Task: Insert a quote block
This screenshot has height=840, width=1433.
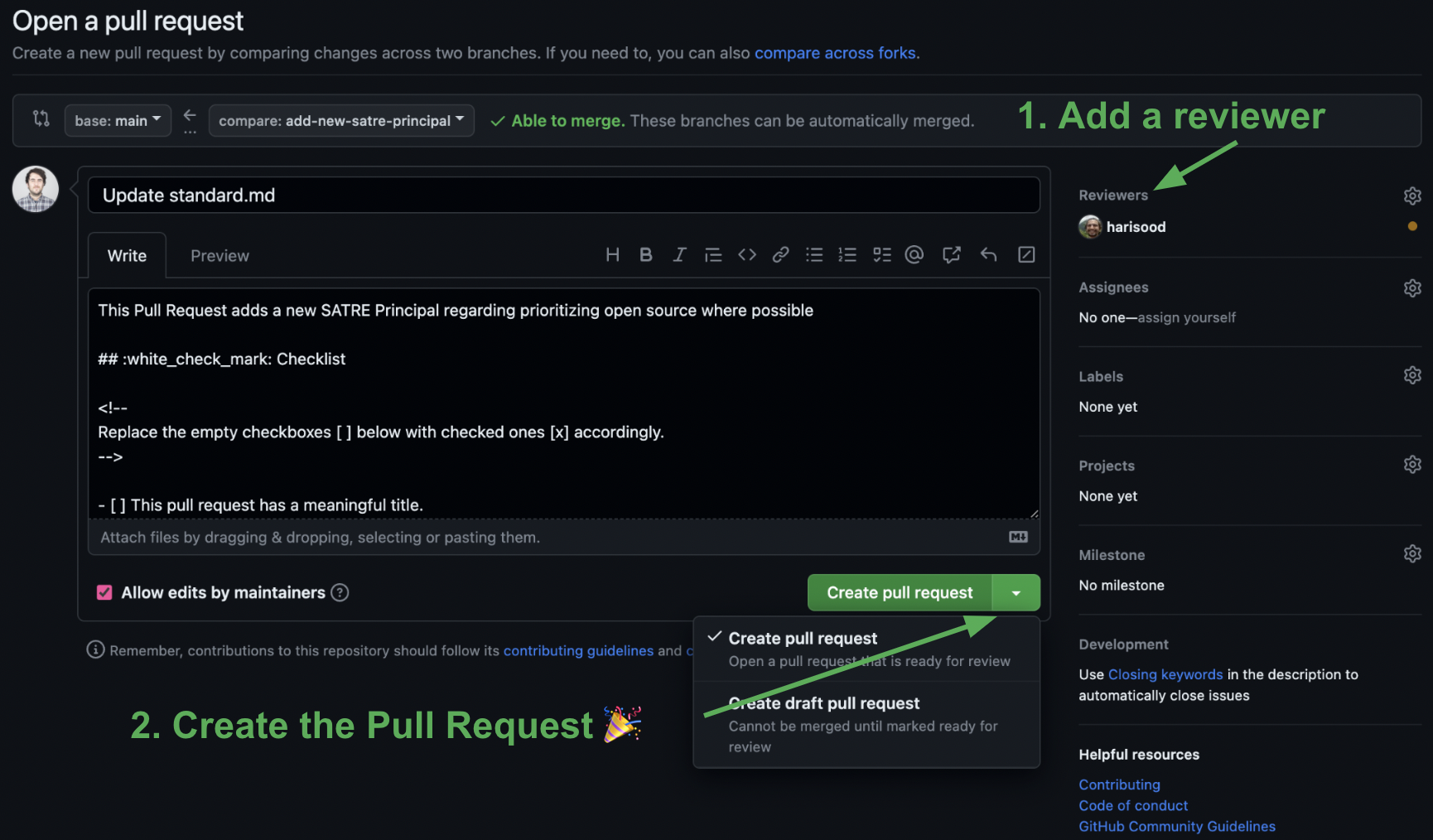Action: tap(713, 255)
